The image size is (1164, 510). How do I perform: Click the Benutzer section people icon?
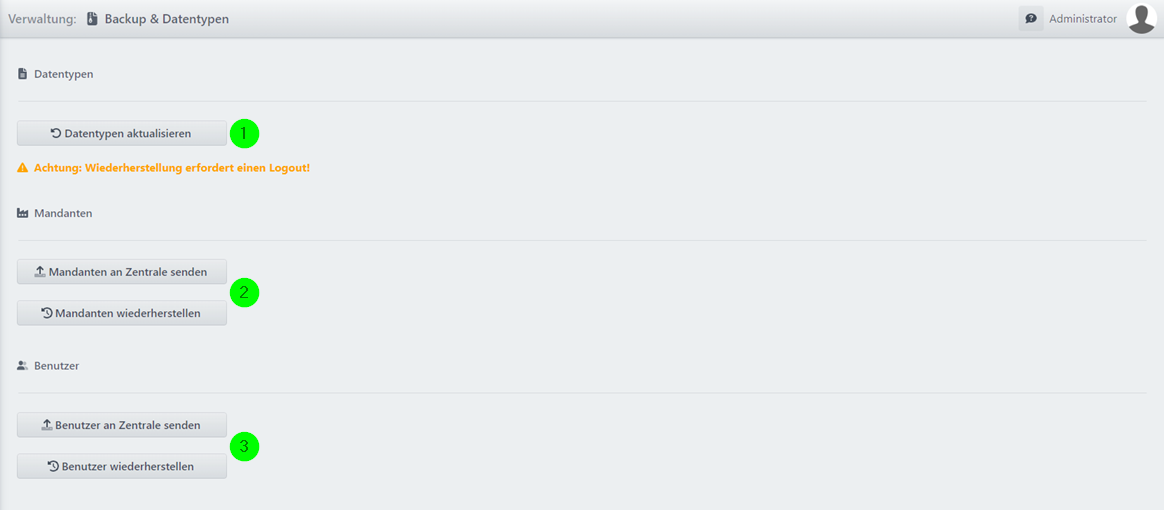pyautogui.click(x=22, y=366)
